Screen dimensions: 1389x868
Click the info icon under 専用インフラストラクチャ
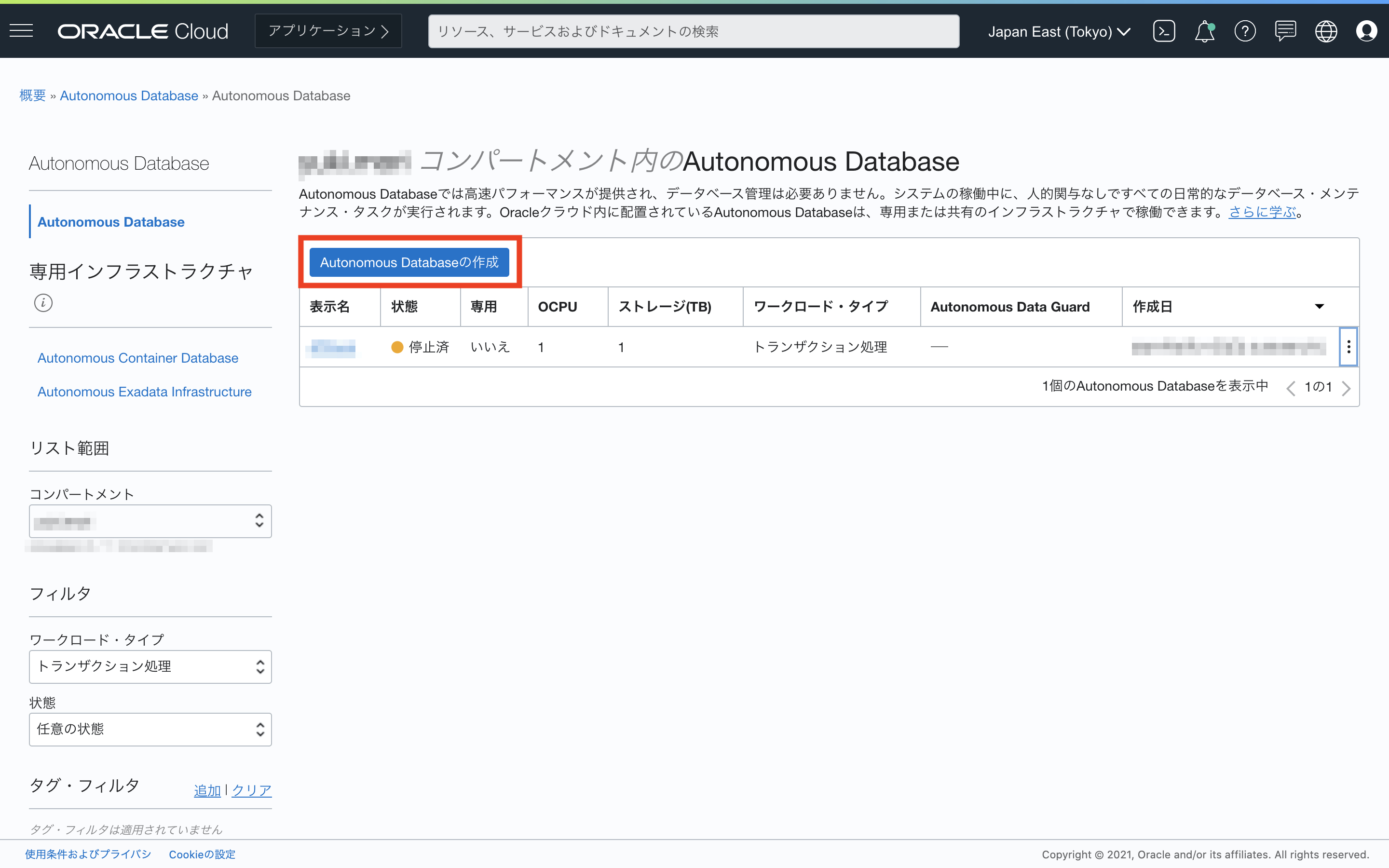click(x=43, y=302)
